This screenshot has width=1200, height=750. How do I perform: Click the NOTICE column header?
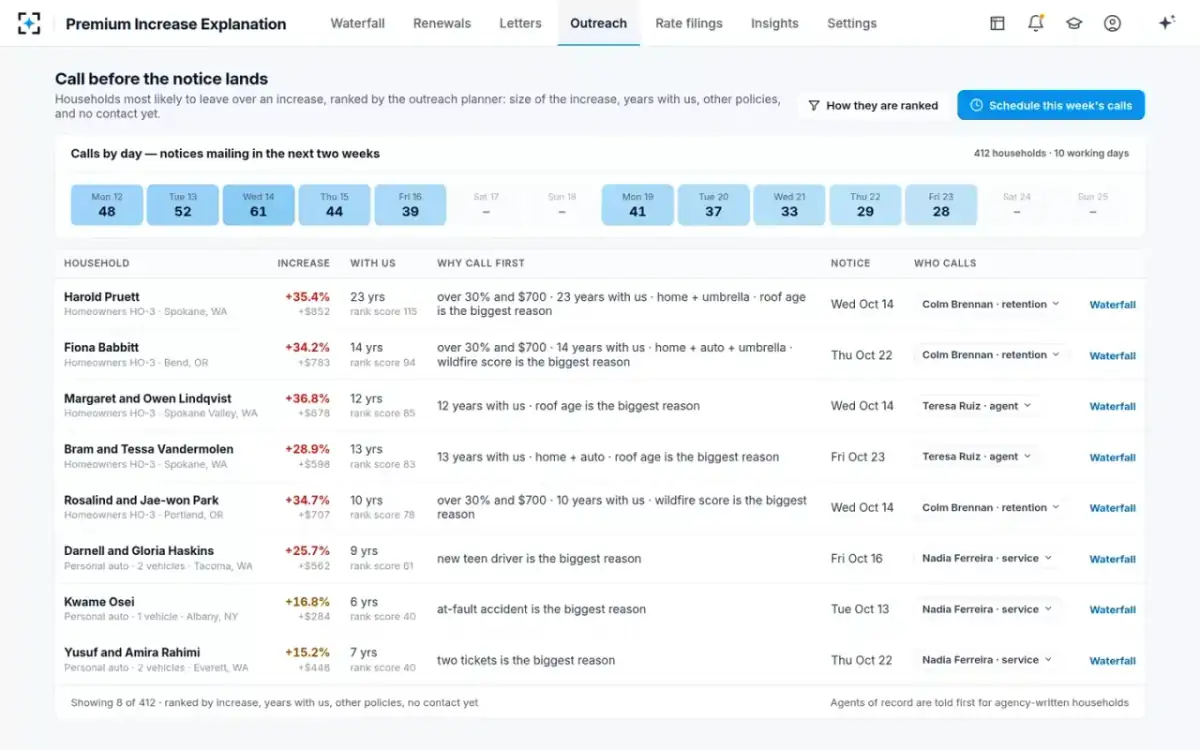click(x=851, y=263)
